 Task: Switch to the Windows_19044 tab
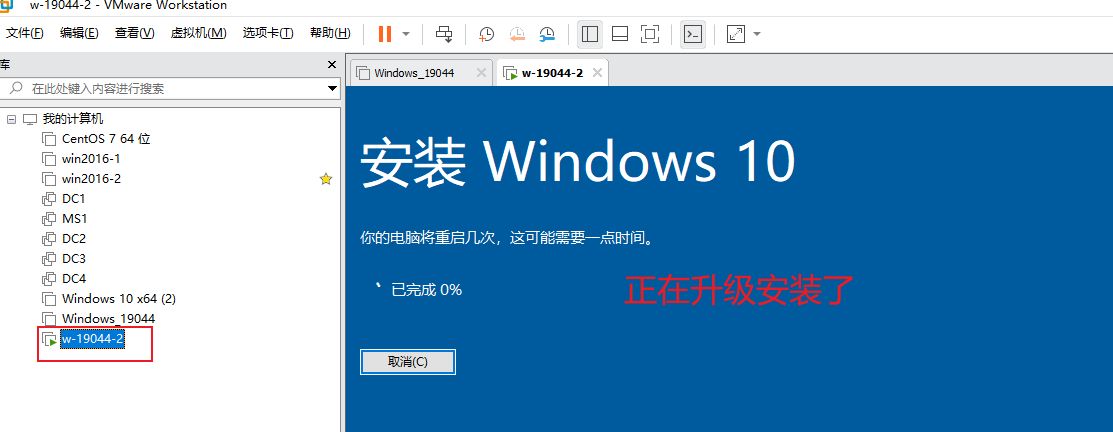pos(412,73)
